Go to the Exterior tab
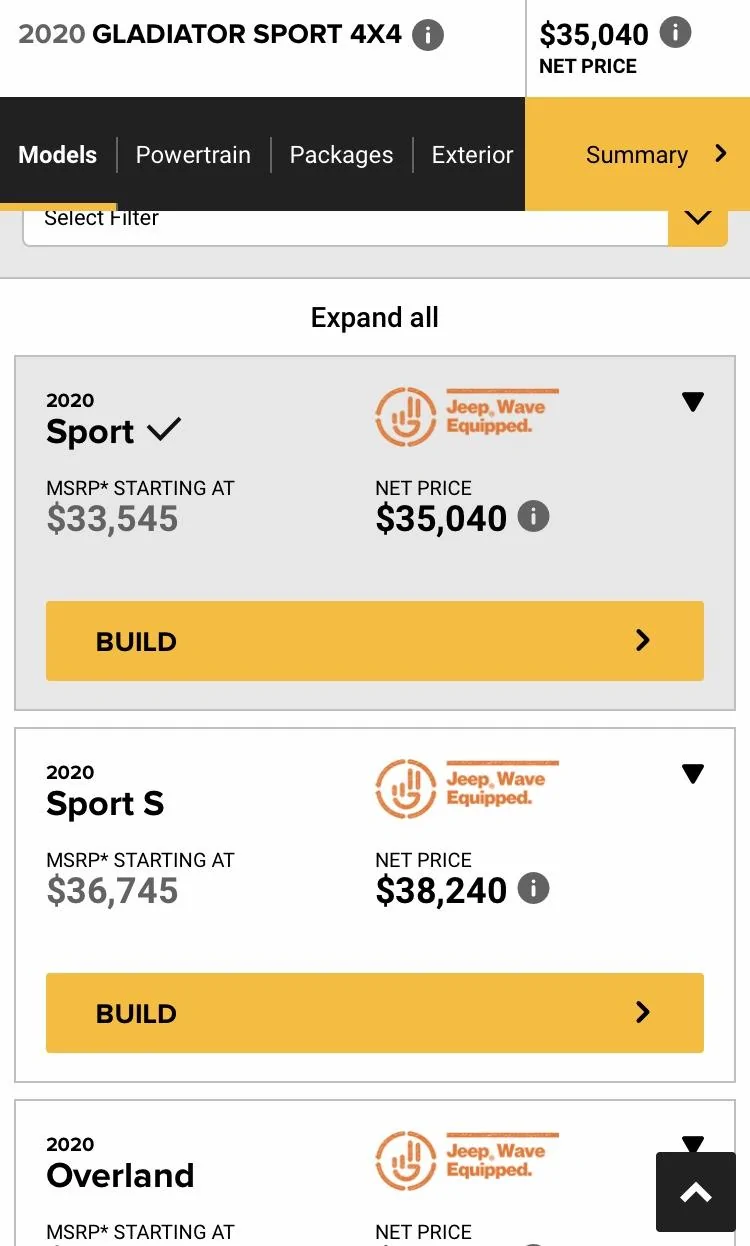This screenshot has width=750, height=1246. coord(472,155)
